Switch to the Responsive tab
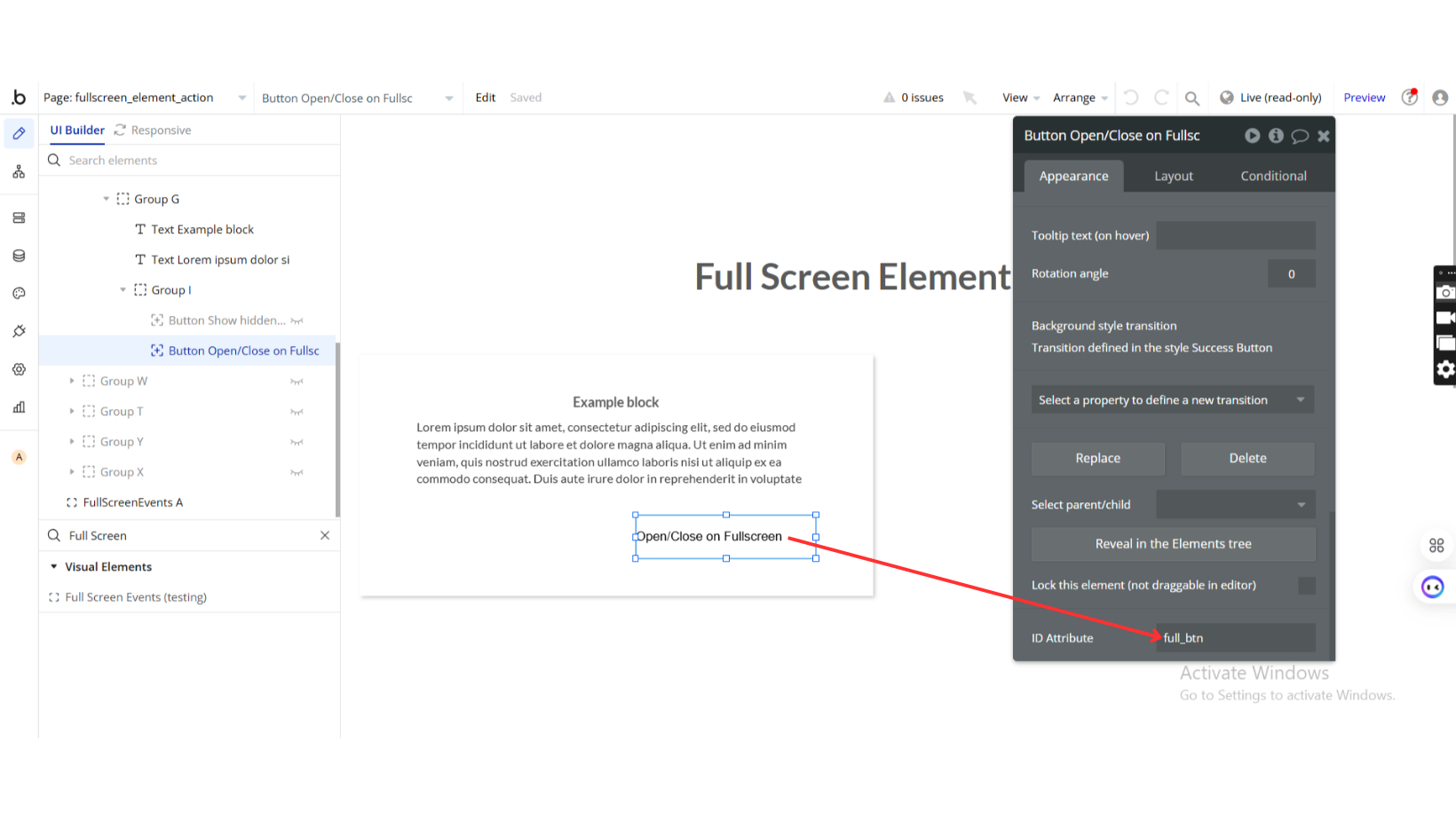Screen dimensions: 1456x820 pos(153,130)
